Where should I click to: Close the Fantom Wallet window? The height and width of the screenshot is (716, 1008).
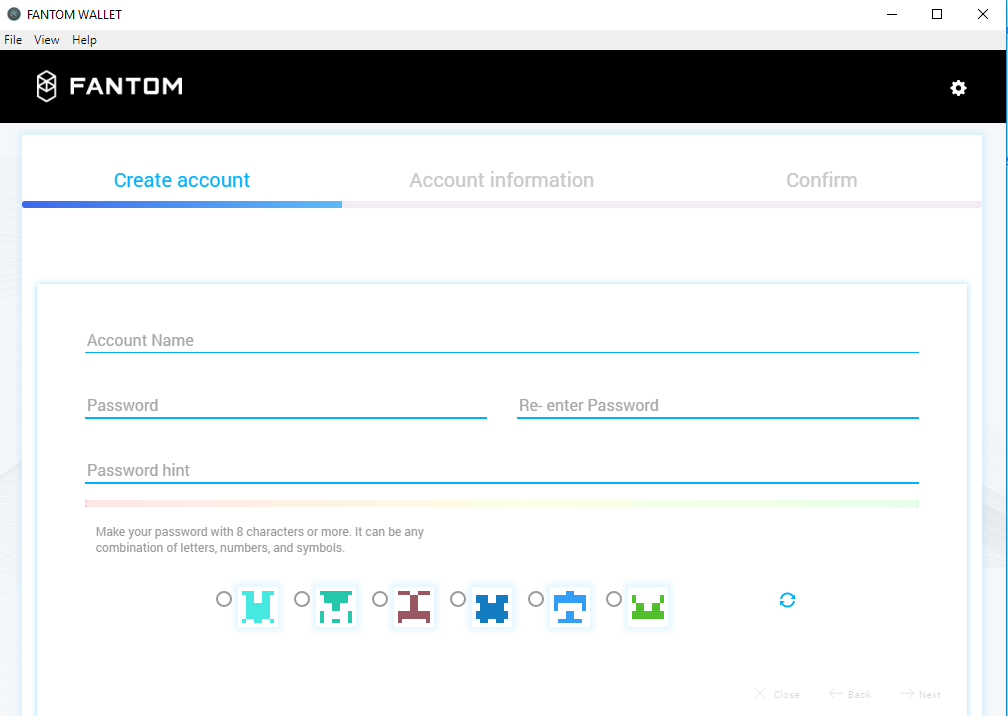click(983, 14)
